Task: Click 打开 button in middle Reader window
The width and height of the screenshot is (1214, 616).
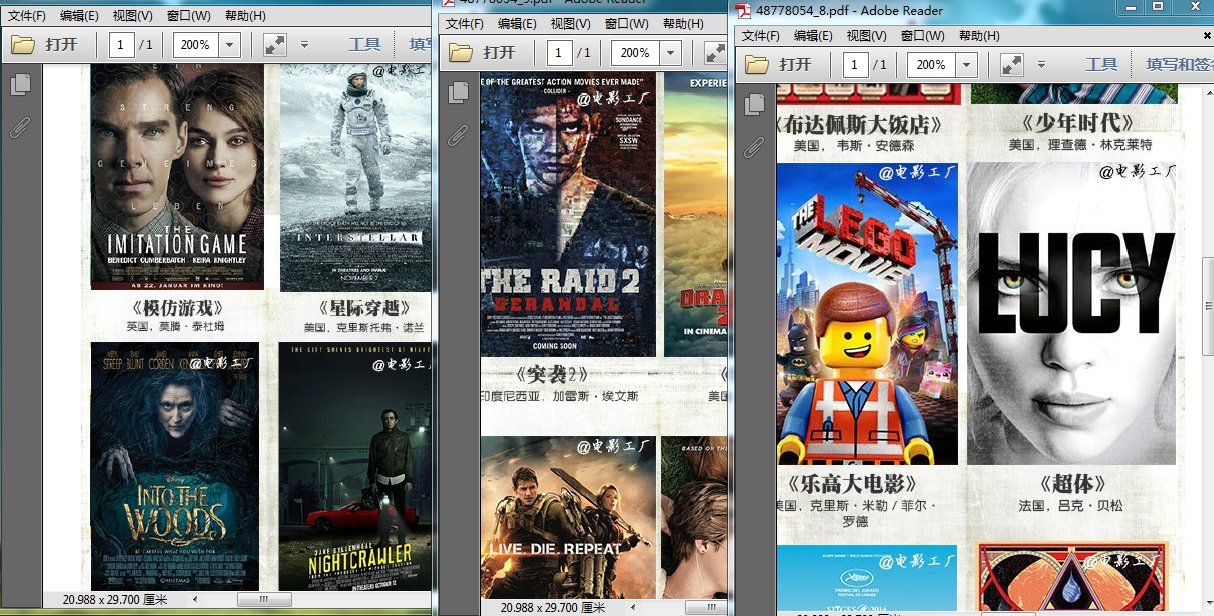Action: (x=499, y=53)
